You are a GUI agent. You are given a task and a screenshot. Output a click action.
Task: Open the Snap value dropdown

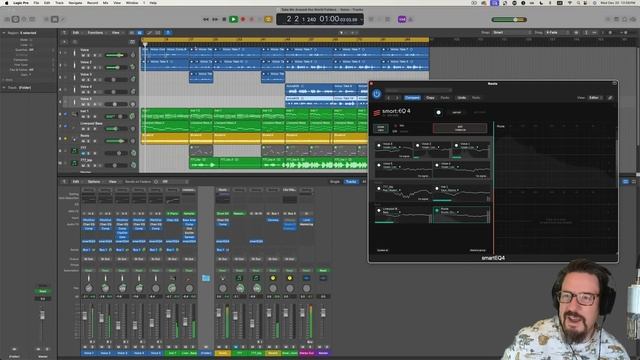point(511,33)
